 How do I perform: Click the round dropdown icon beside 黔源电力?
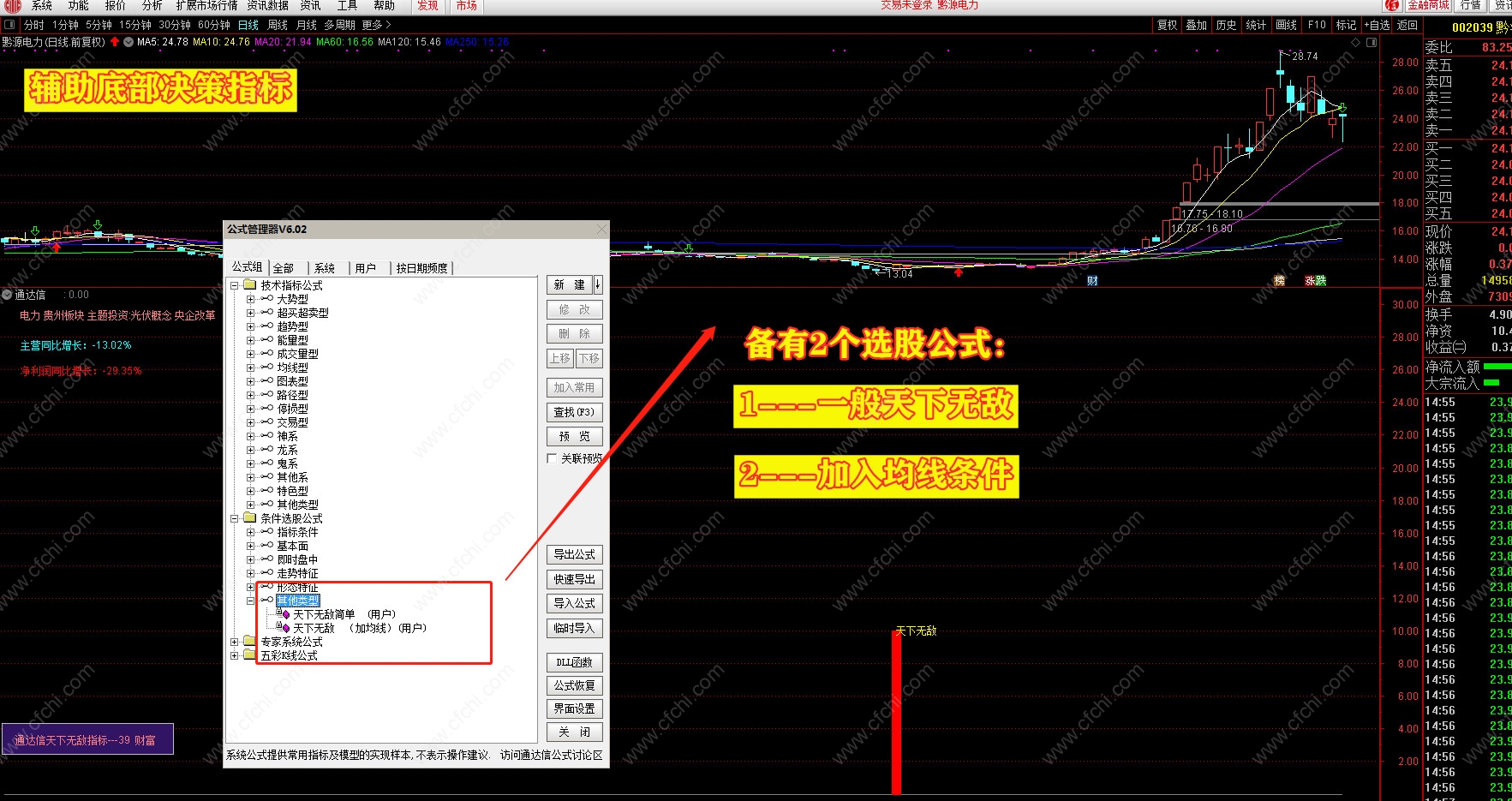(x=128, y=41)
